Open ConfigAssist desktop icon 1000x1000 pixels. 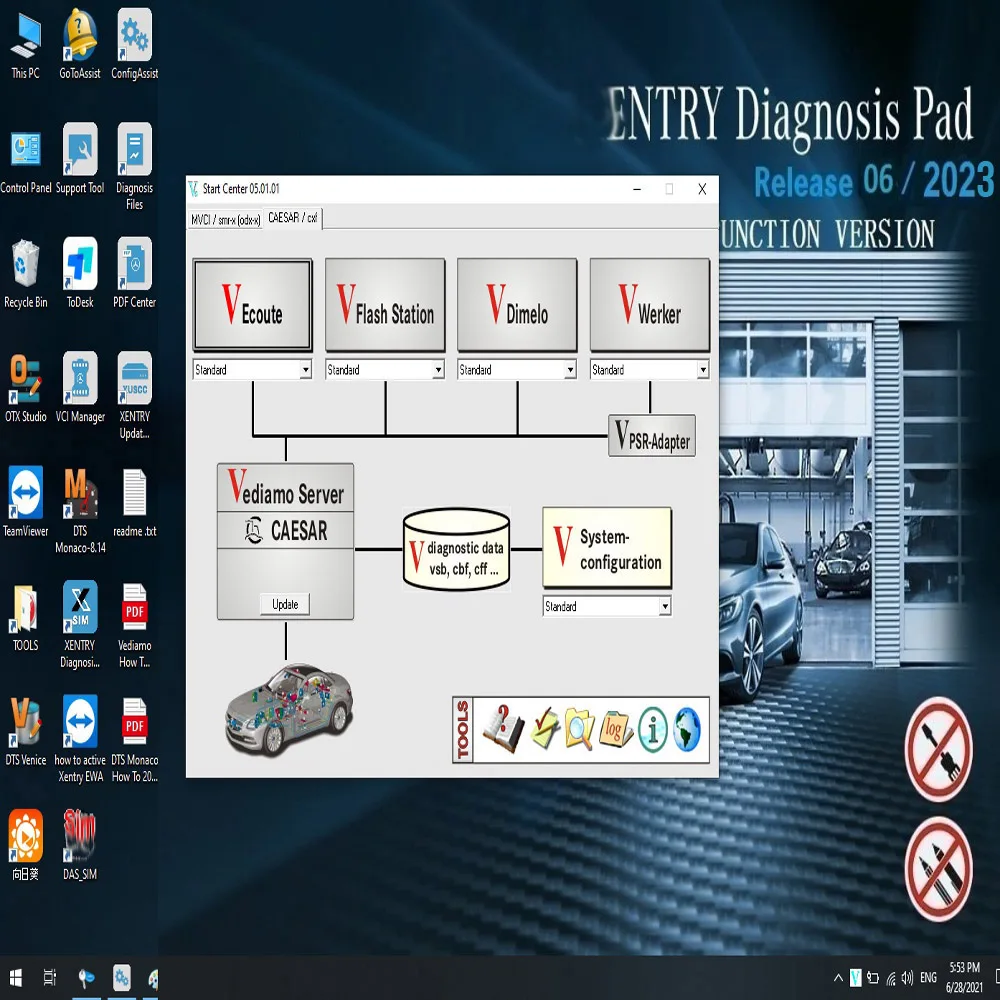click(x=135, y=45)
